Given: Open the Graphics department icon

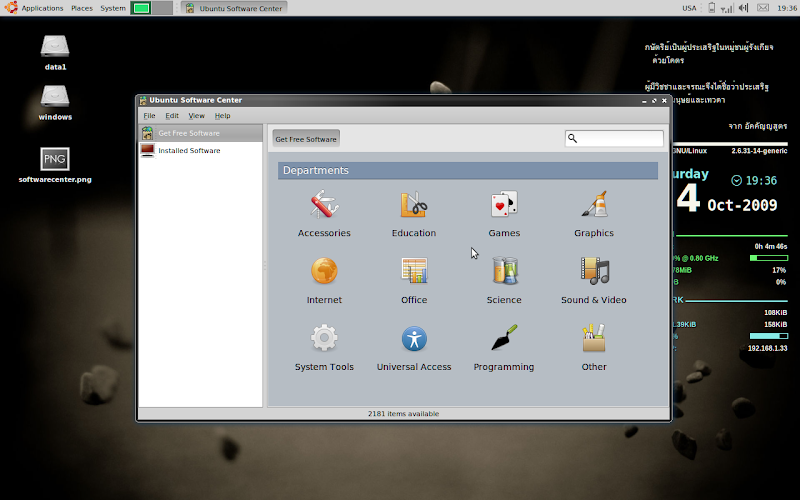Looking at the screenshot, I should click(594, 205).
